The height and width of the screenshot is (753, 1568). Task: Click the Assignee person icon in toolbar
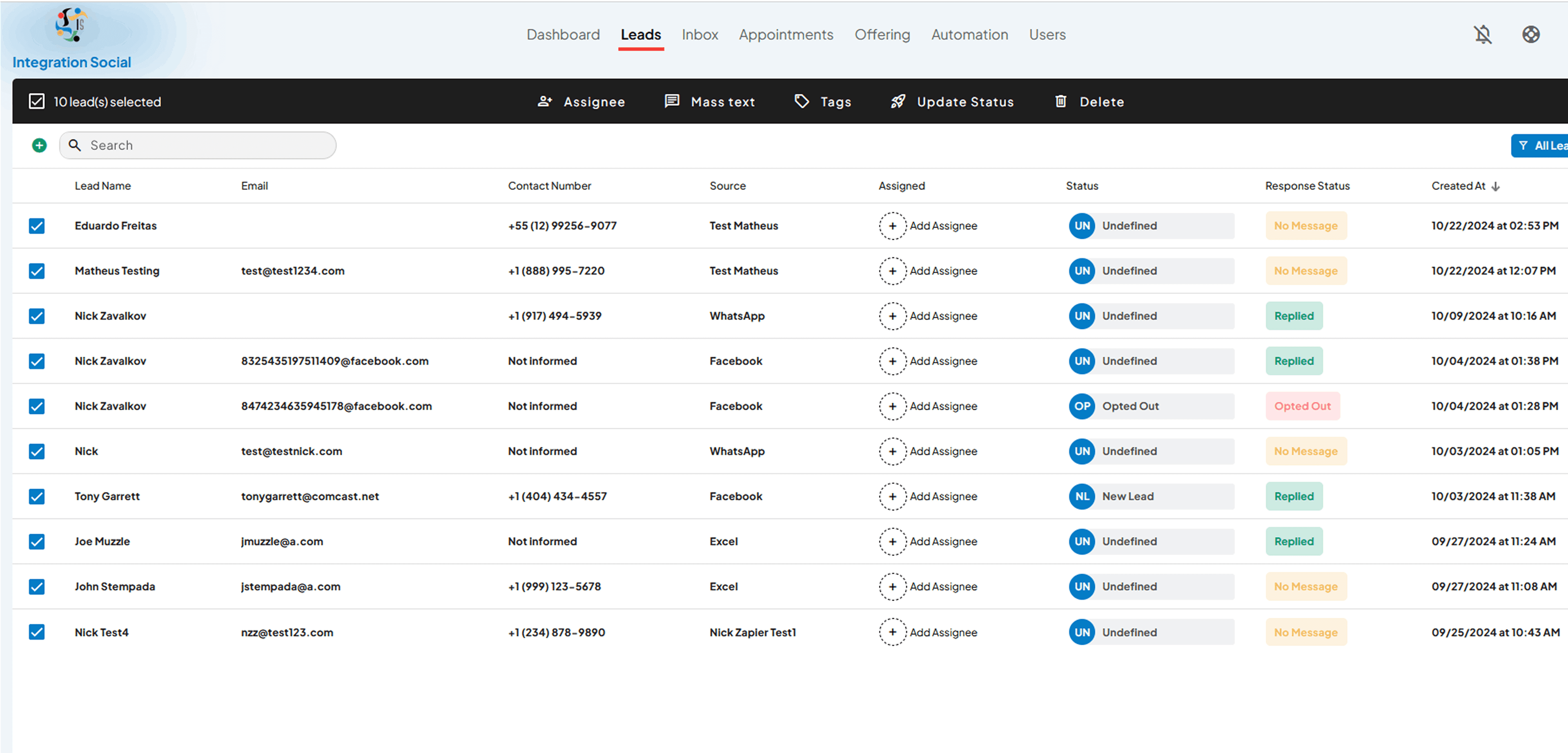point(545,101)
